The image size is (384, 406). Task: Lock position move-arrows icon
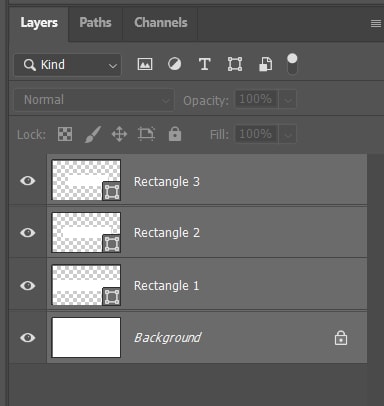(x=119, y=135)
